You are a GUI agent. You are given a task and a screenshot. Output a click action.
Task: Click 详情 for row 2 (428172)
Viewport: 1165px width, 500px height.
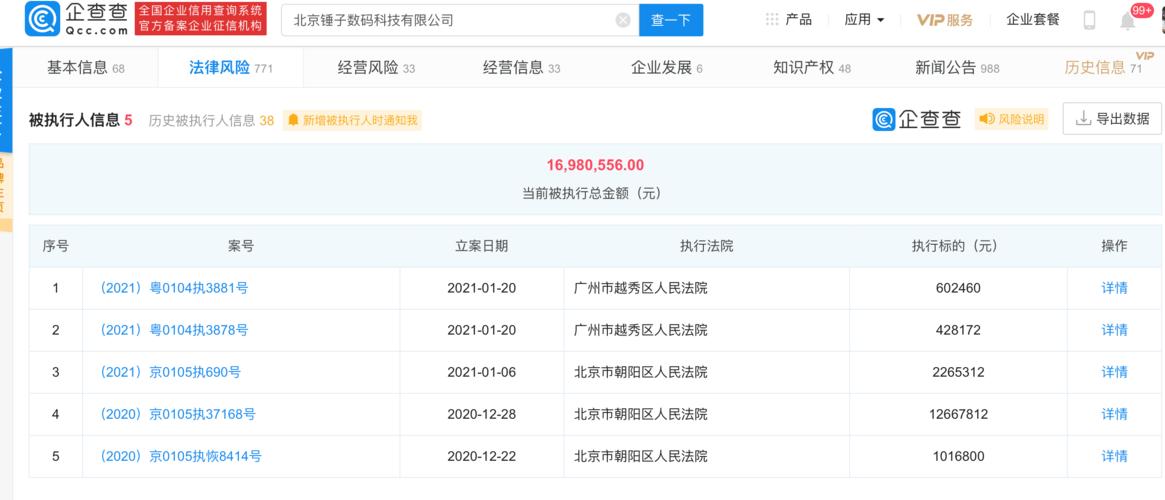tap(1114, 330)
